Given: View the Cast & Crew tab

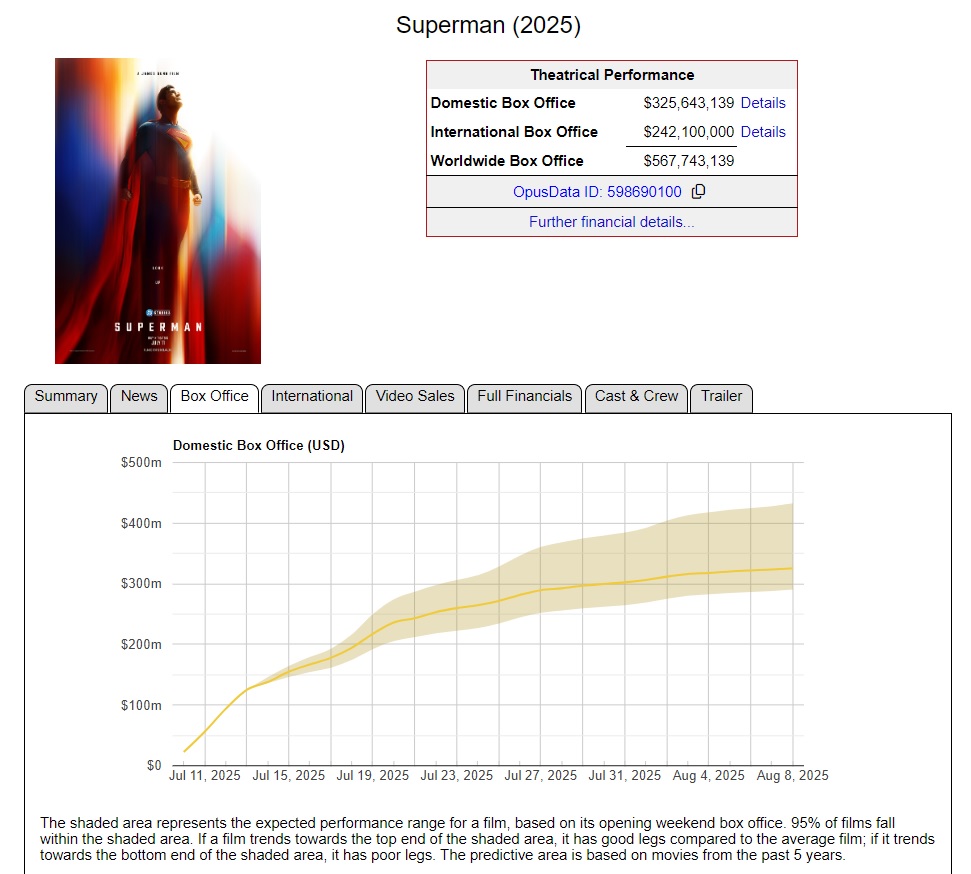Looking at the screenshot, I should click(637, 396).
